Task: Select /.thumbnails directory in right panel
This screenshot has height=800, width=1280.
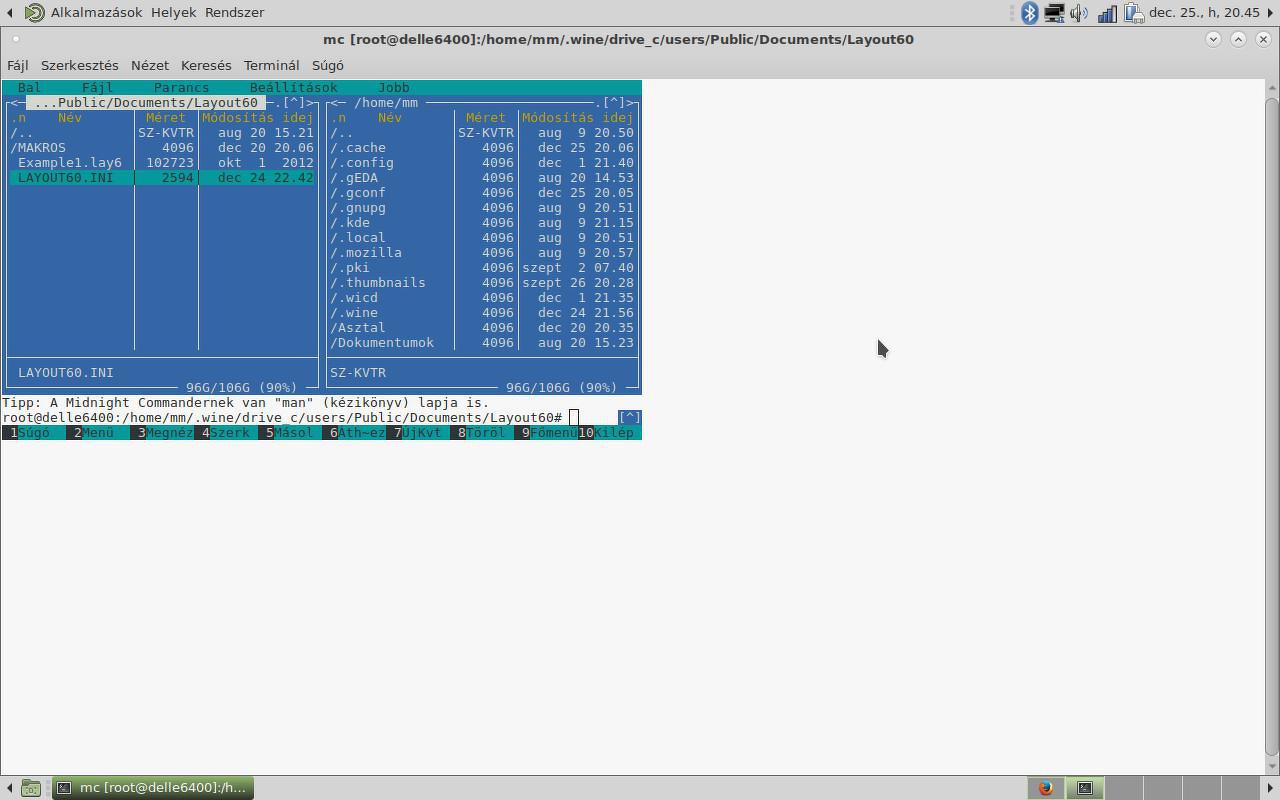Action: 482,282
